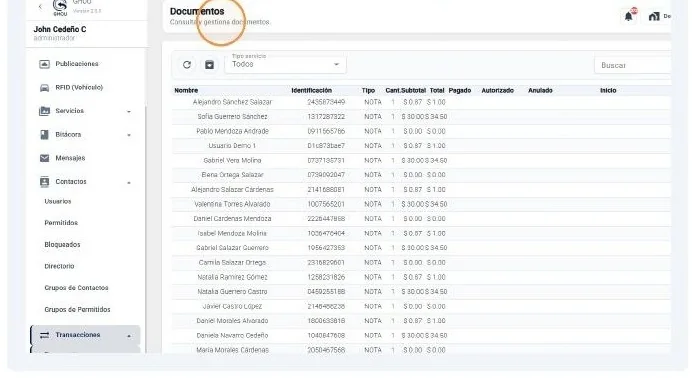
Task: Select the Elena Ortega Salazar row
Action: pyautogui.click(x=421, y=175)
